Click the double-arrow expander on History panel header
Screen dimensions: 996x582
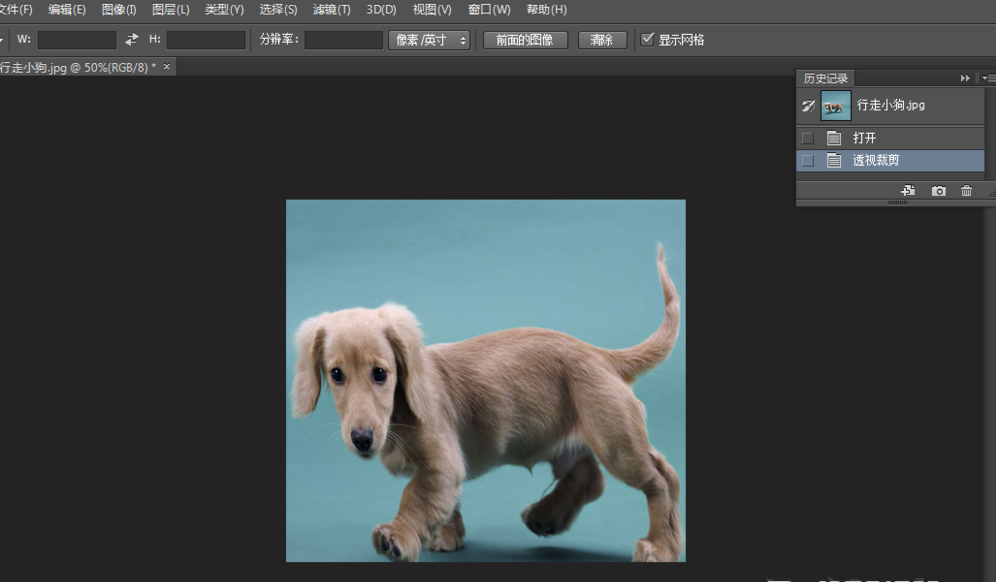point(964,77)
